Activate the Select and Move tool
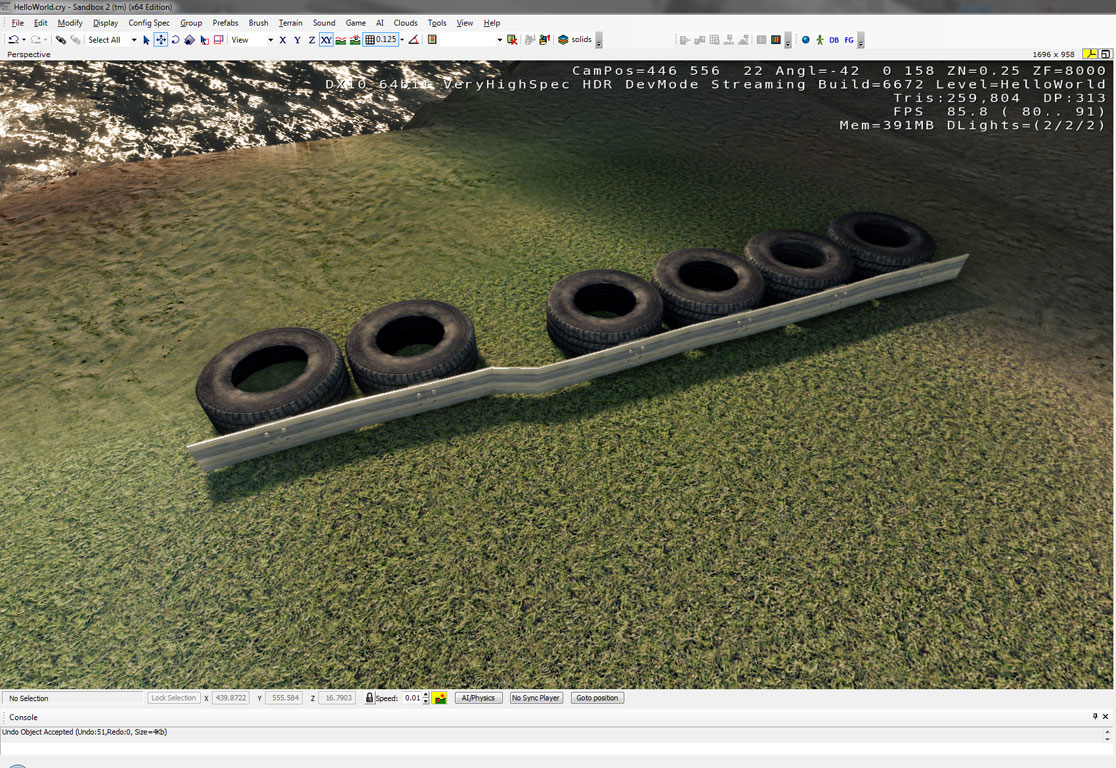 click(161, 40)
